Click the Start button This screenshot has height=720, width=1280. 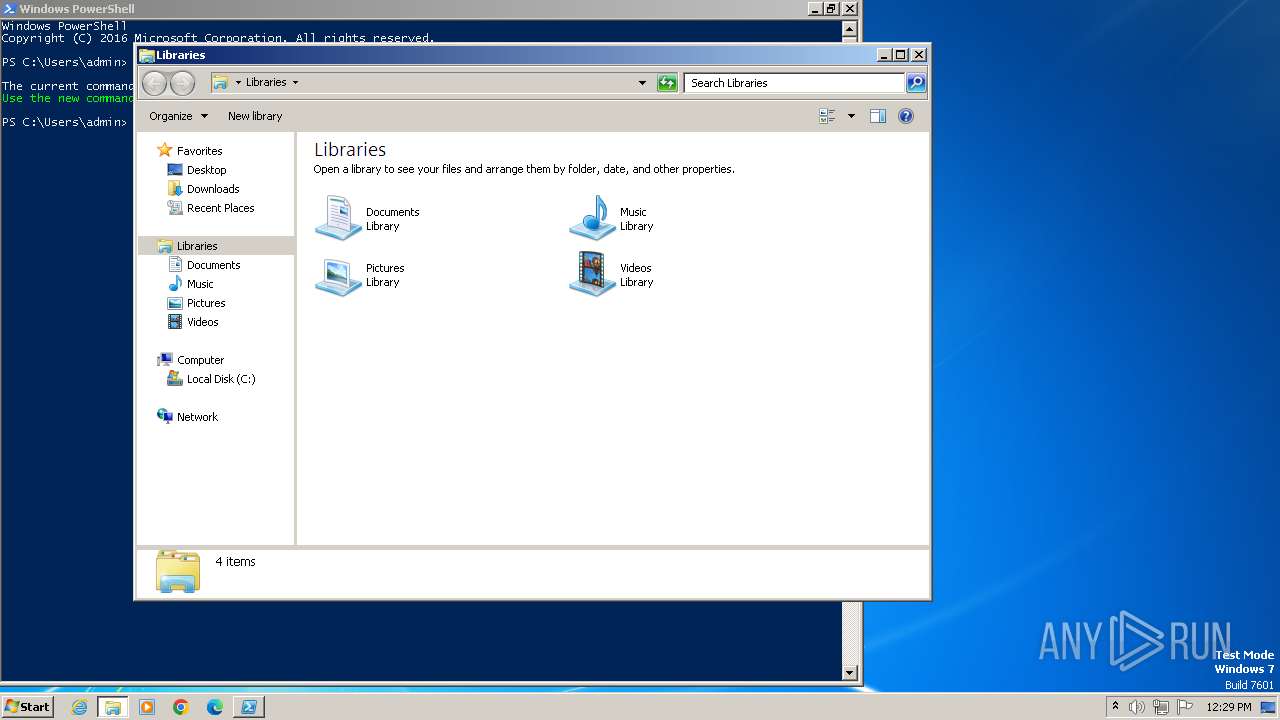(27, 707)
